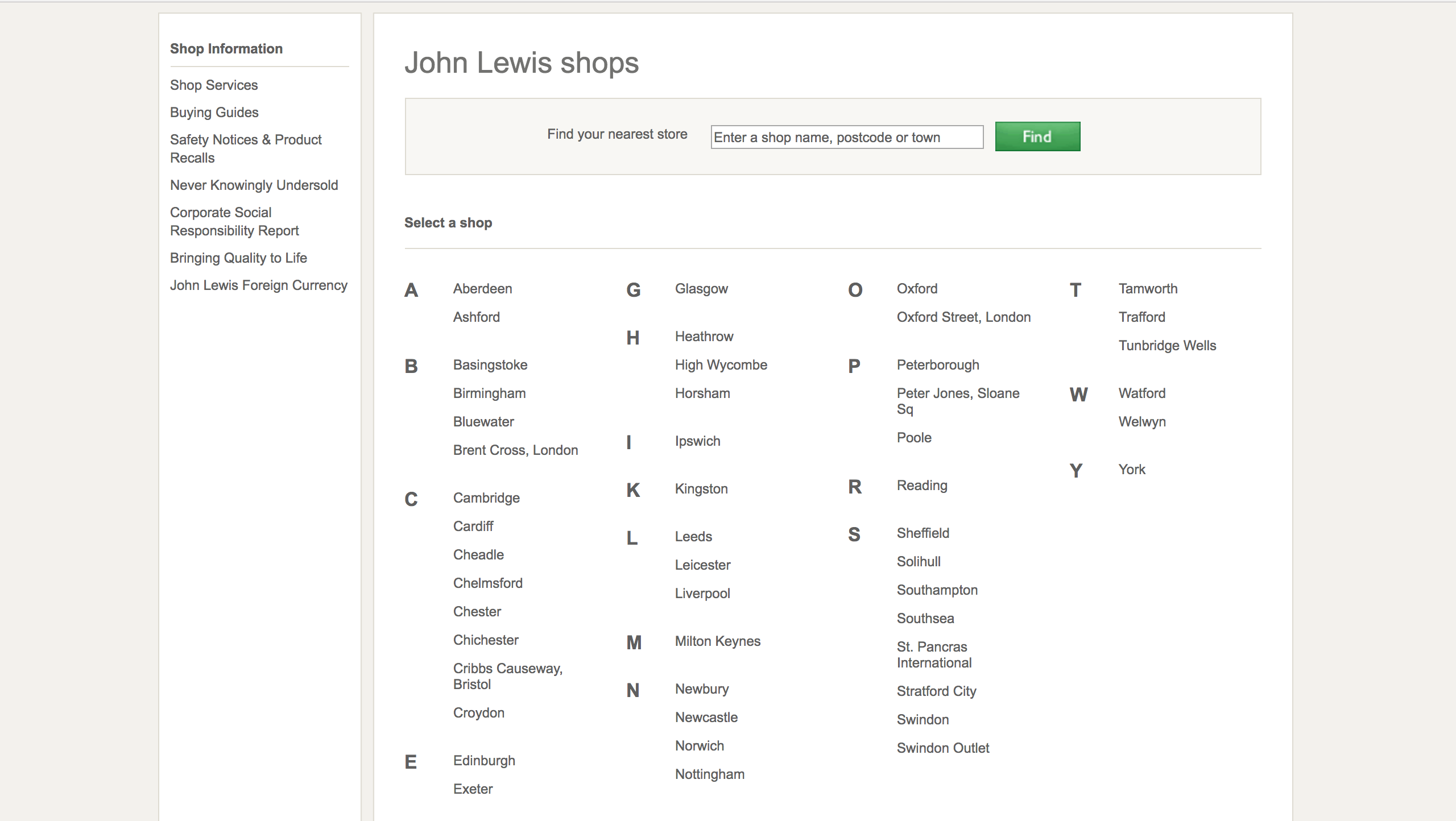
Task: Open Oxford Street, London shop
Action: pos(963,317)
